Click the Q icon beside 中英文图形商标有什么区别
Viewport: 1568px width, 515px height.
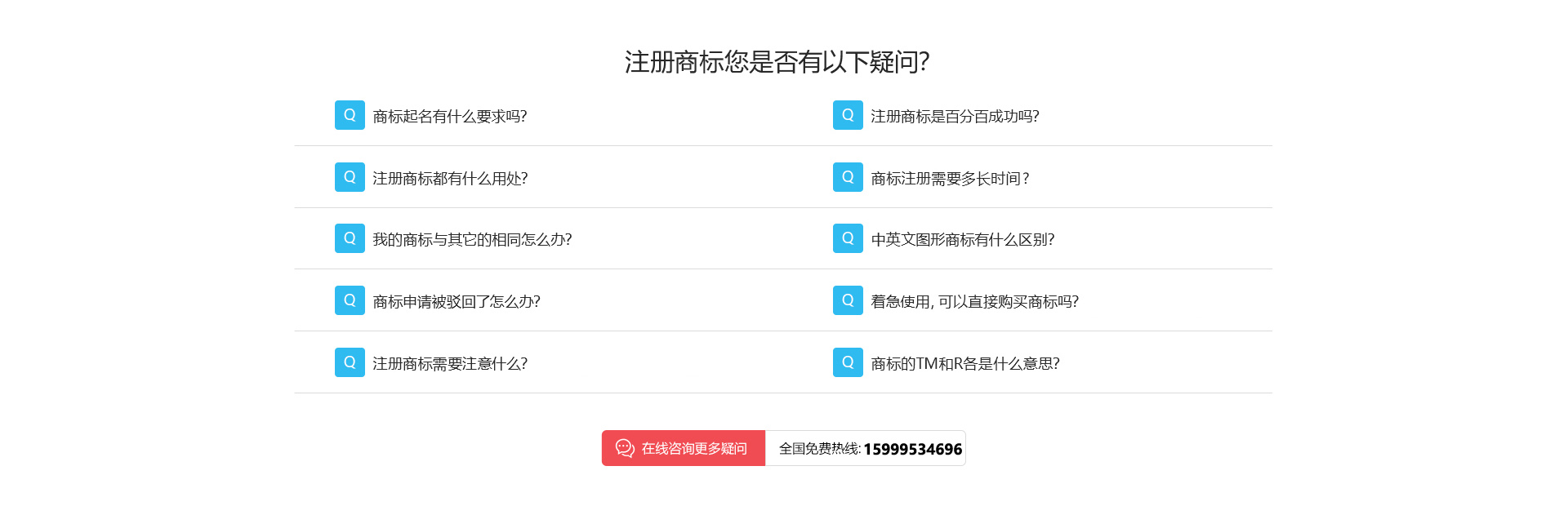tap(848, 238)
